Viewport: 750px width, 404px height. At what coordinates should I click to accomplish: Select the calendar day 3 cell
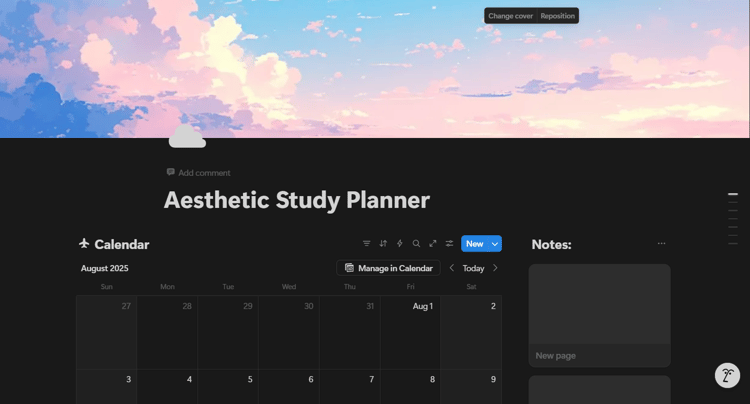pos(107,387)
